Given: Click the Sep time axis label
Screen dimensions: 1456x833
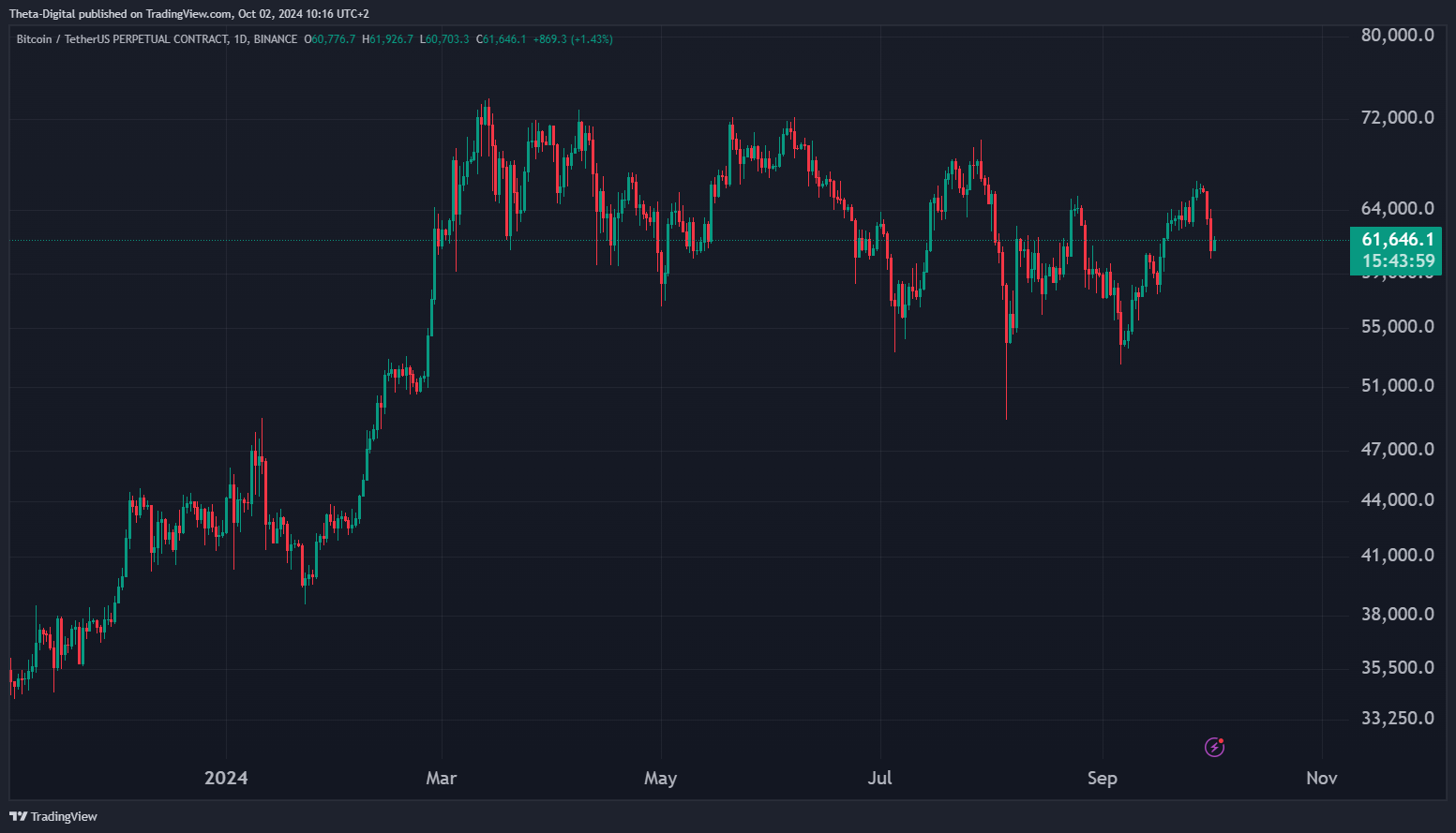Looking at the screenshot, I should [x=1103, y=778].
